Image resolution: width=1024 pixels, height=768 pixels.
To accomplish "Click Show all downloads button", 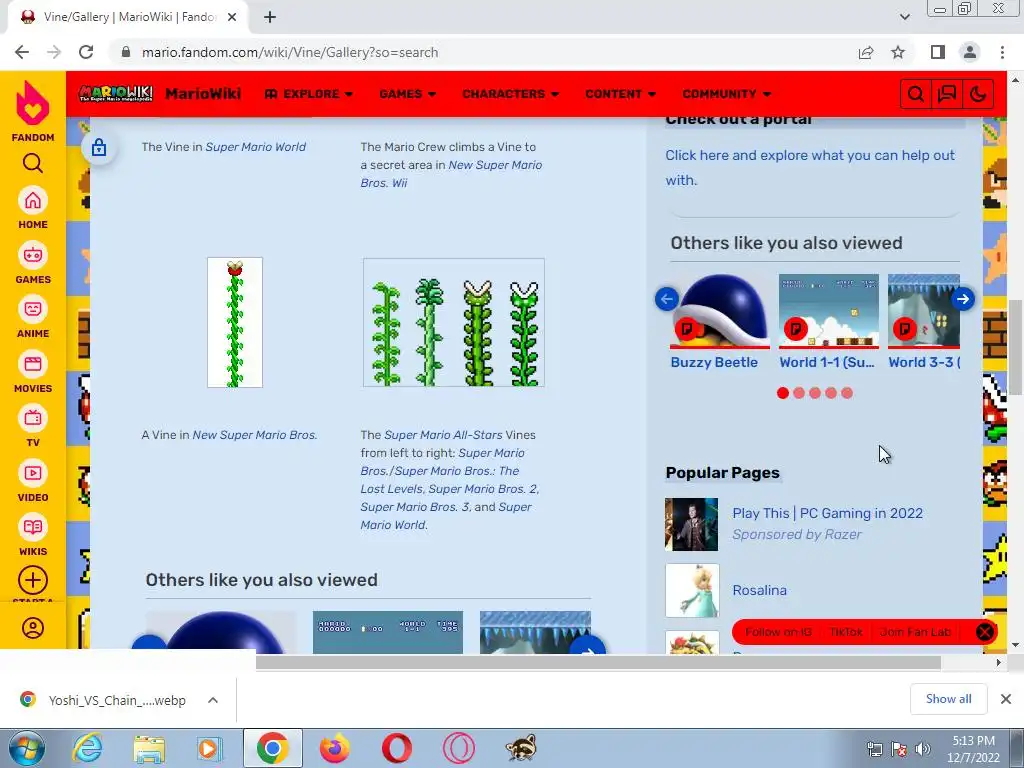I will (x=948, y=699).
